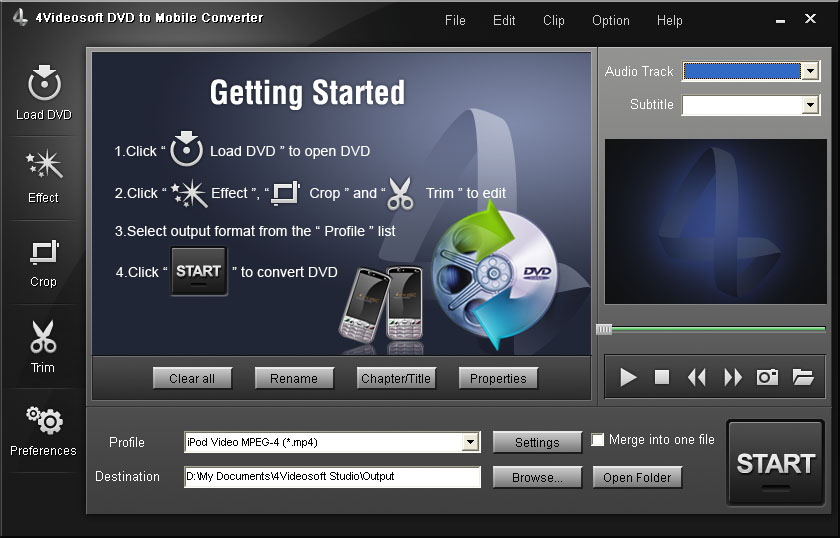The image size is (840, 538).
Task: Enable Merge into one file checkbox
Action: click(598, 440)
